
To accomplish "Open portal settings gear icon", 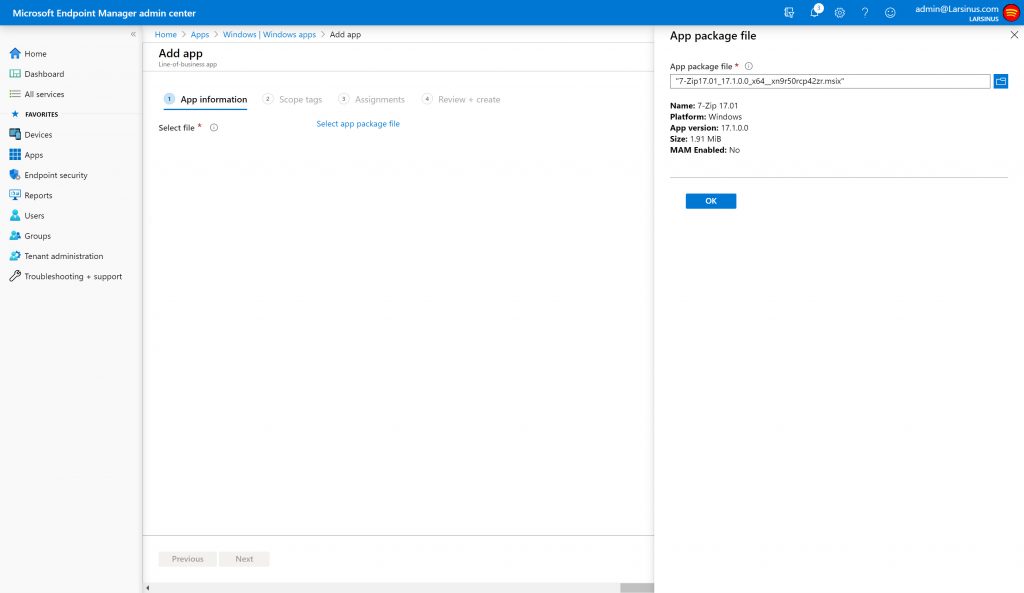I will pyautogui.click(x=840, y=12).
